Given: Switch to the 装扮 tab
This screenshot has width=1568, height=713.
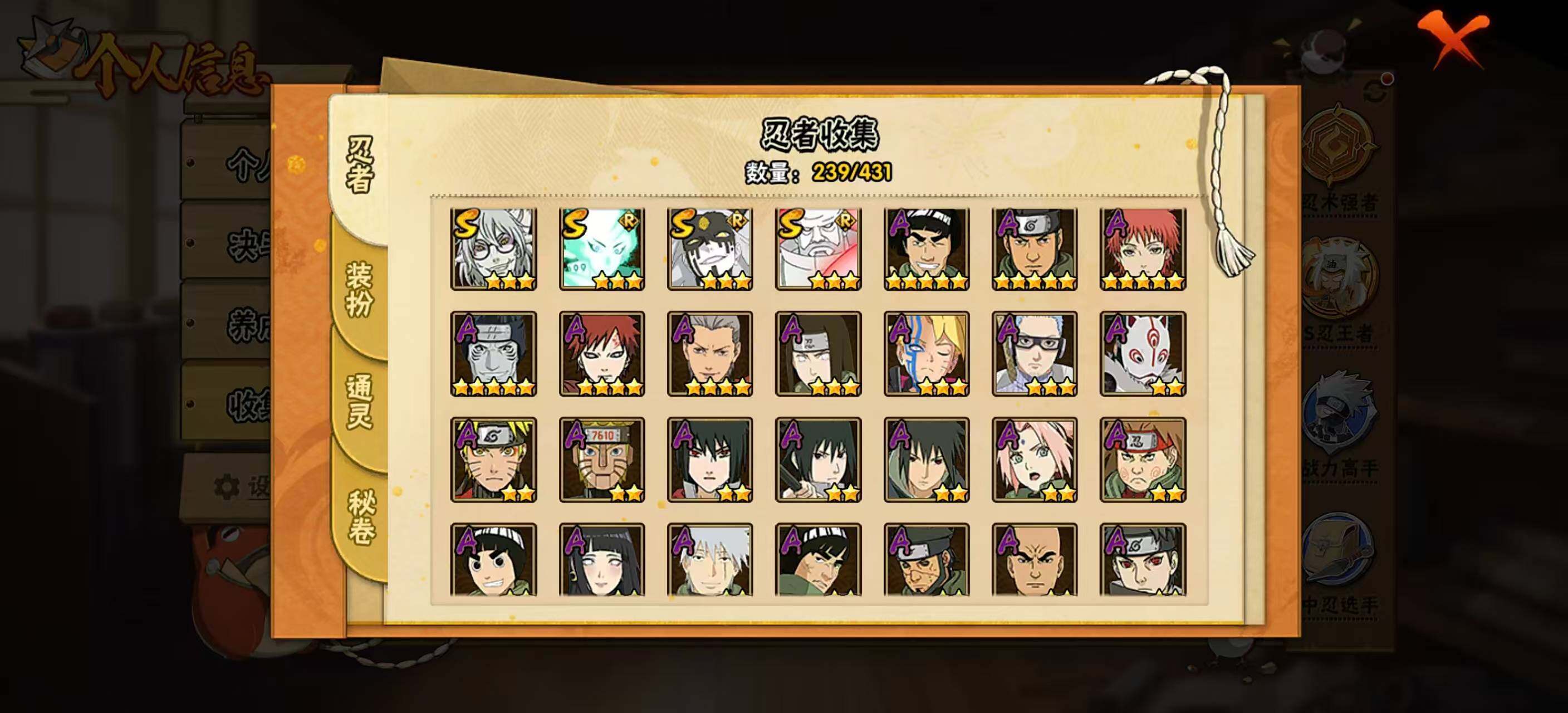Looking at the screenshot, I should tap(359, 290).
